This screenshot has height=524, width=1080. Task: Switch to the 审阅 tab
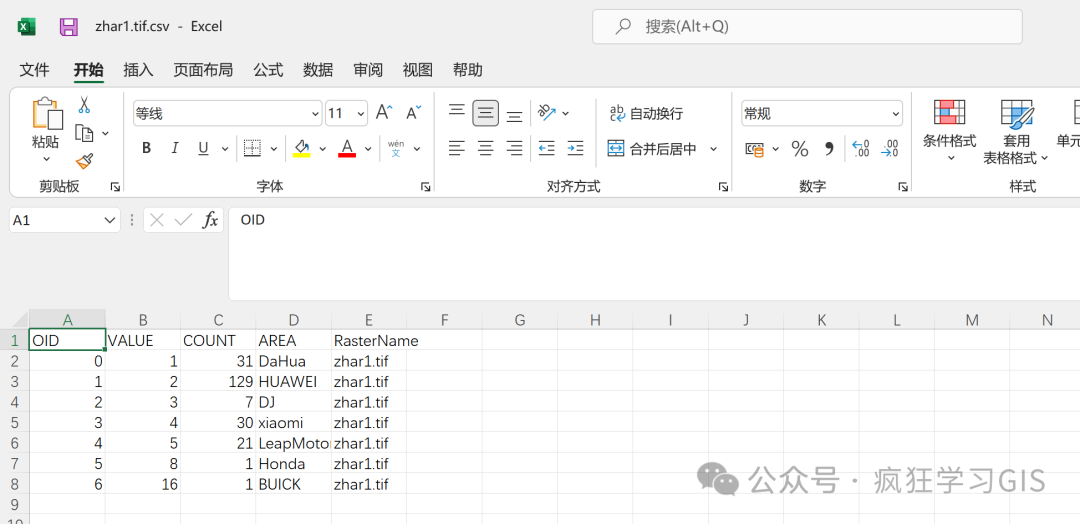point(368,70)
